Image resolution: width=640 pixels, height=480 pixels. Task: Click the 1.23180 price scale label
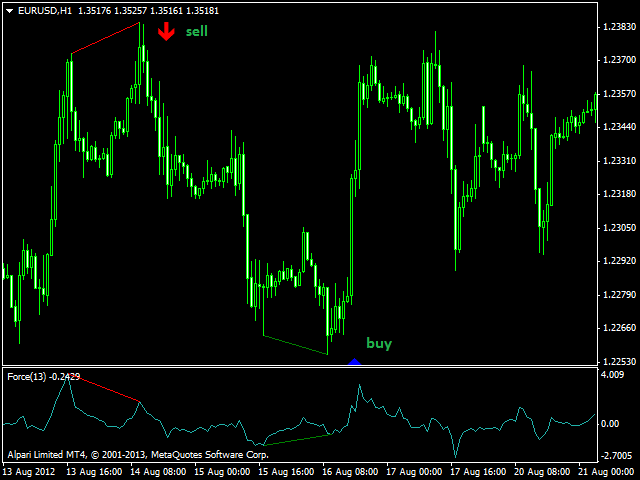(619, 194)
